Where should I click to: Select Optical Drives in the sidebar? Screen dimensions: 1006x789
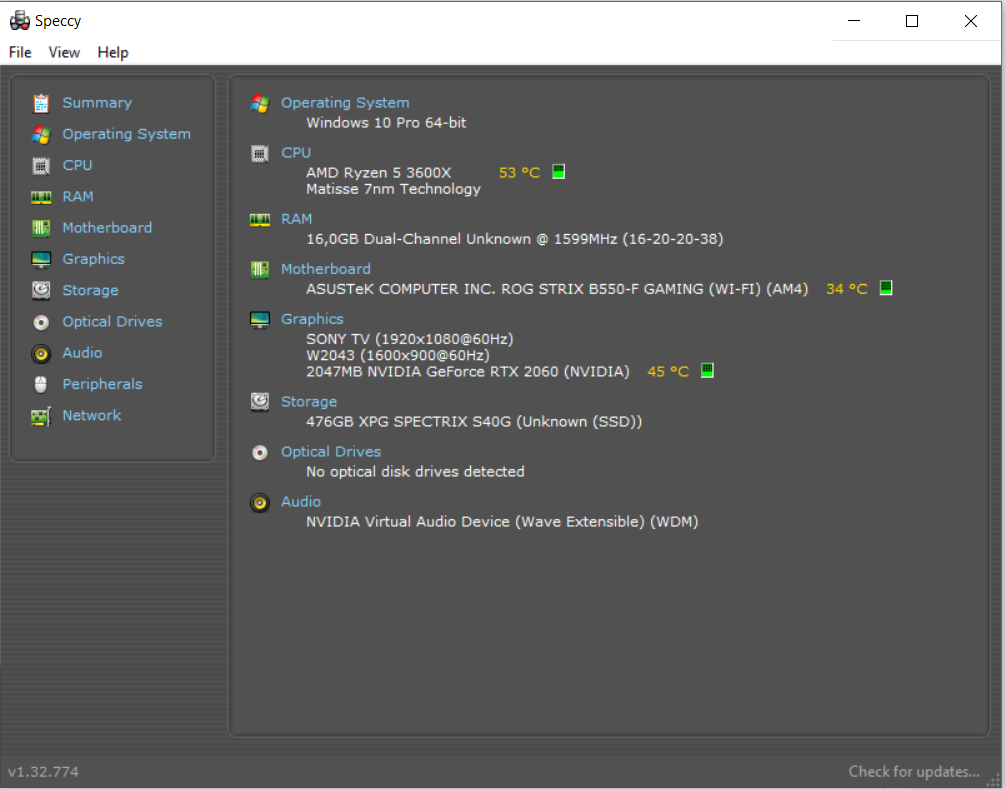(x=112, y=322)
